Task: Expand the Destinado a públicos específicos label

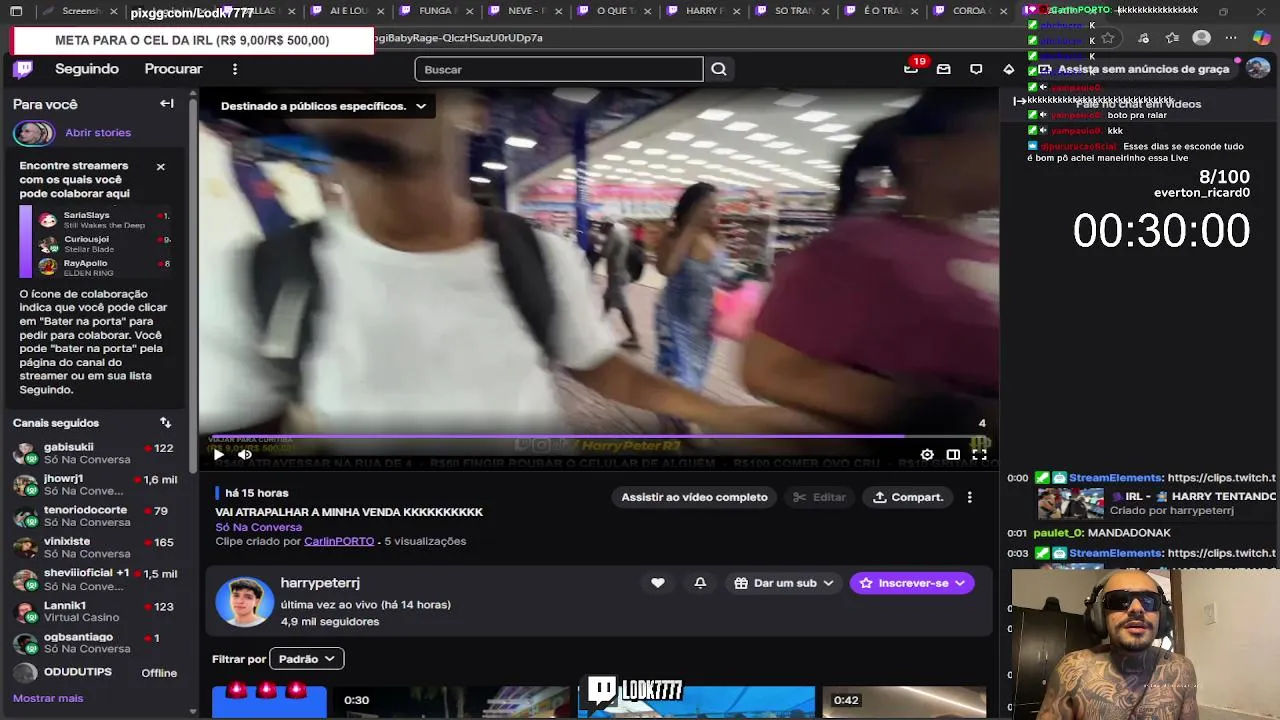Action: [323, 106]
